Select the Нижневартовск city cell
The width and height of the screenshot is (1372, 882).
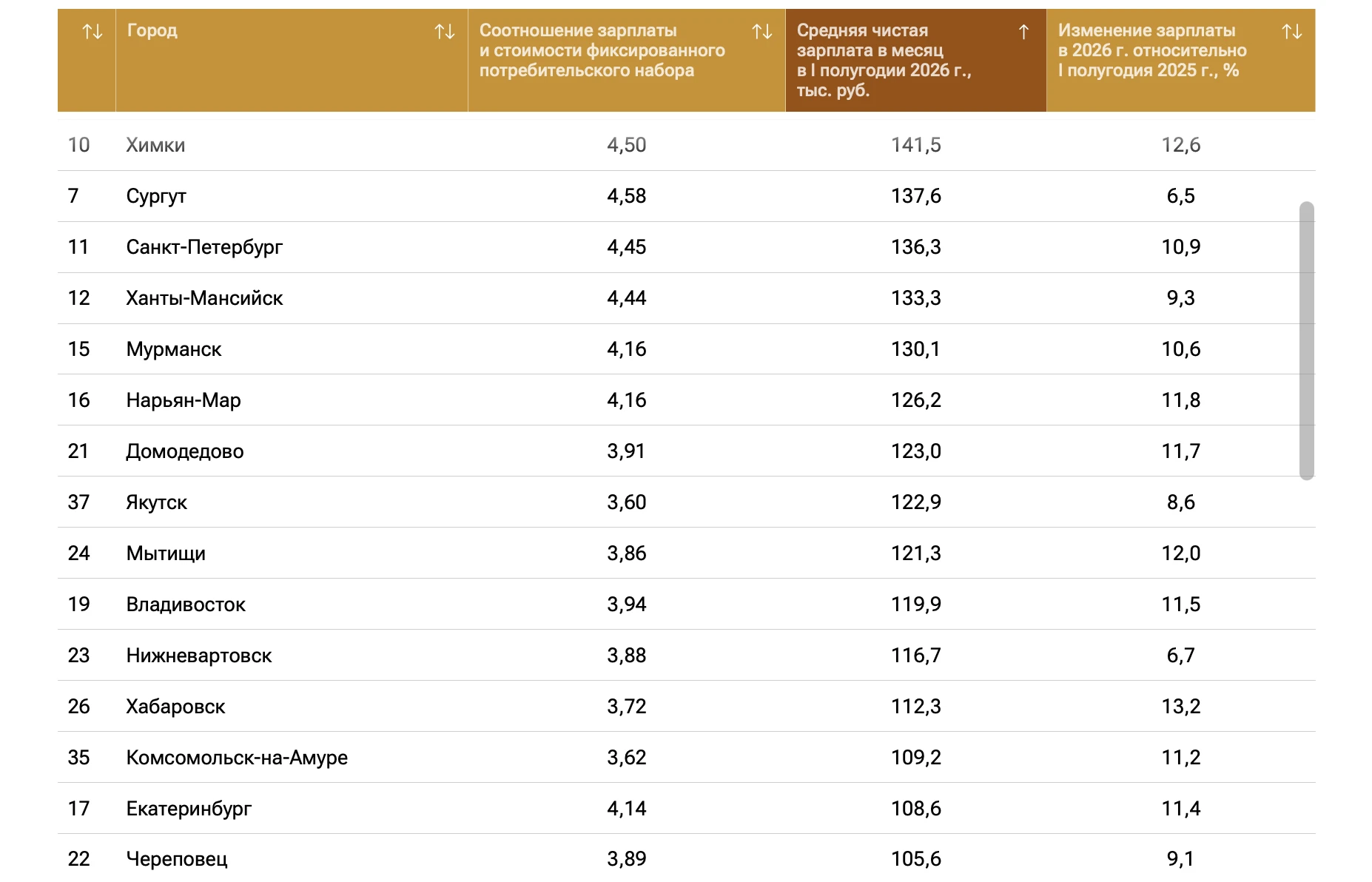199,656
